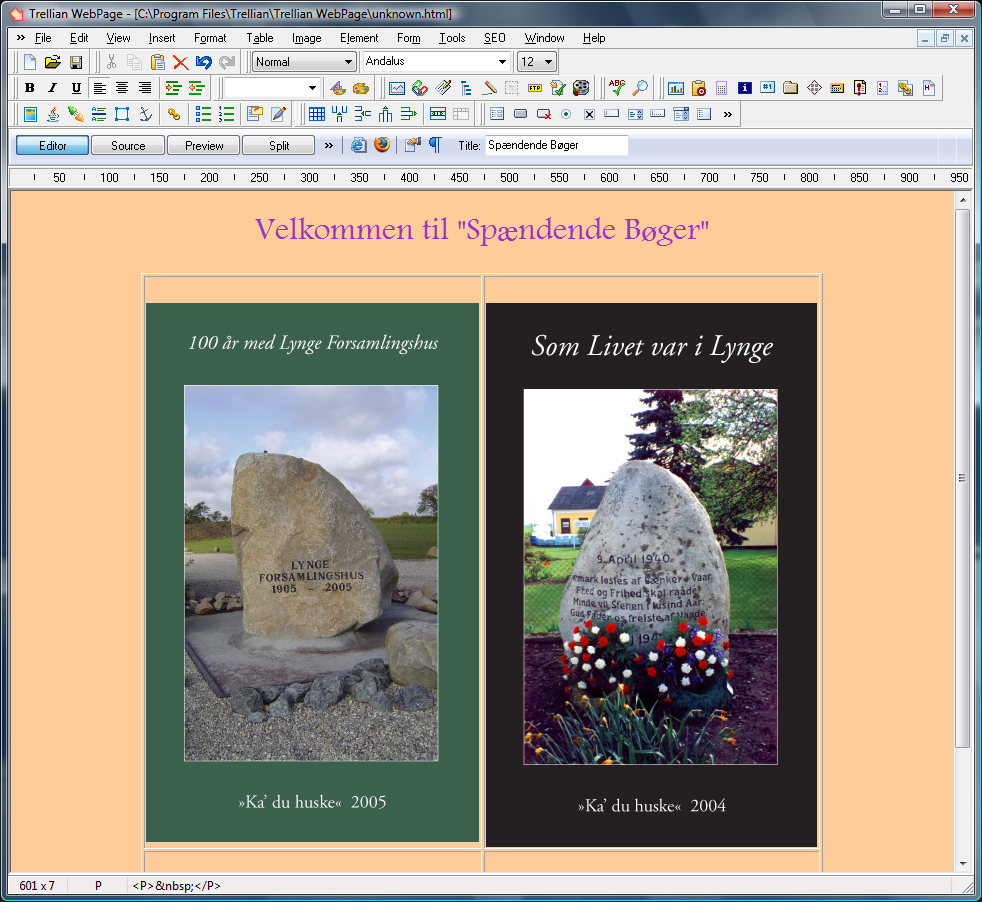Click the Insert Table grid icon
982x902 pixels.
(x=316, y=114)
